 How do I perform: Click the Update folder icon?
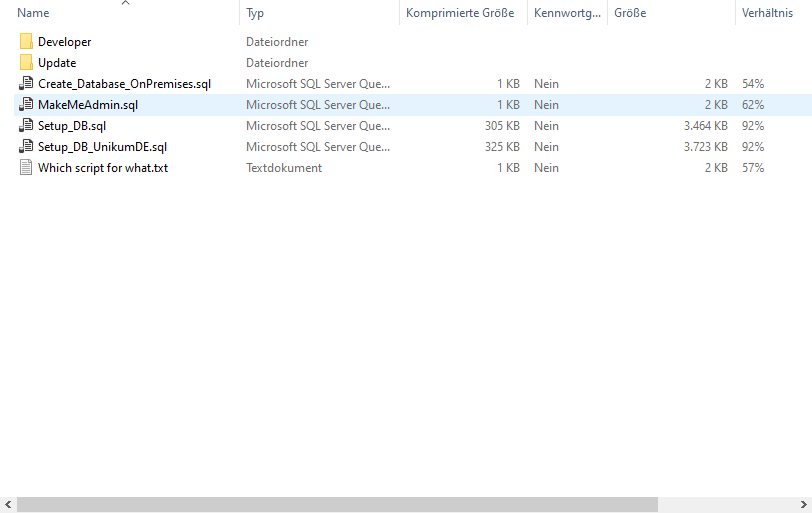point(26,63)
